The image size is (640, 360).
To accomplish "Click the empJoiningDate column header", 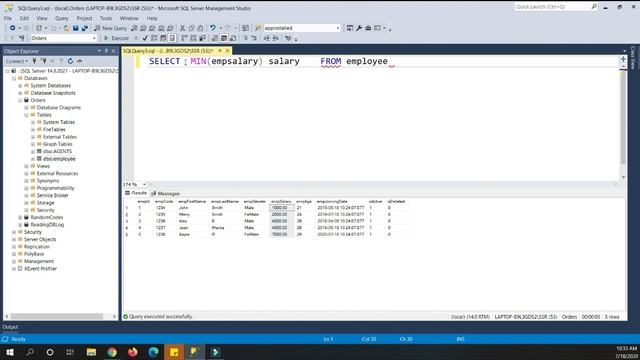I will 332,202.
